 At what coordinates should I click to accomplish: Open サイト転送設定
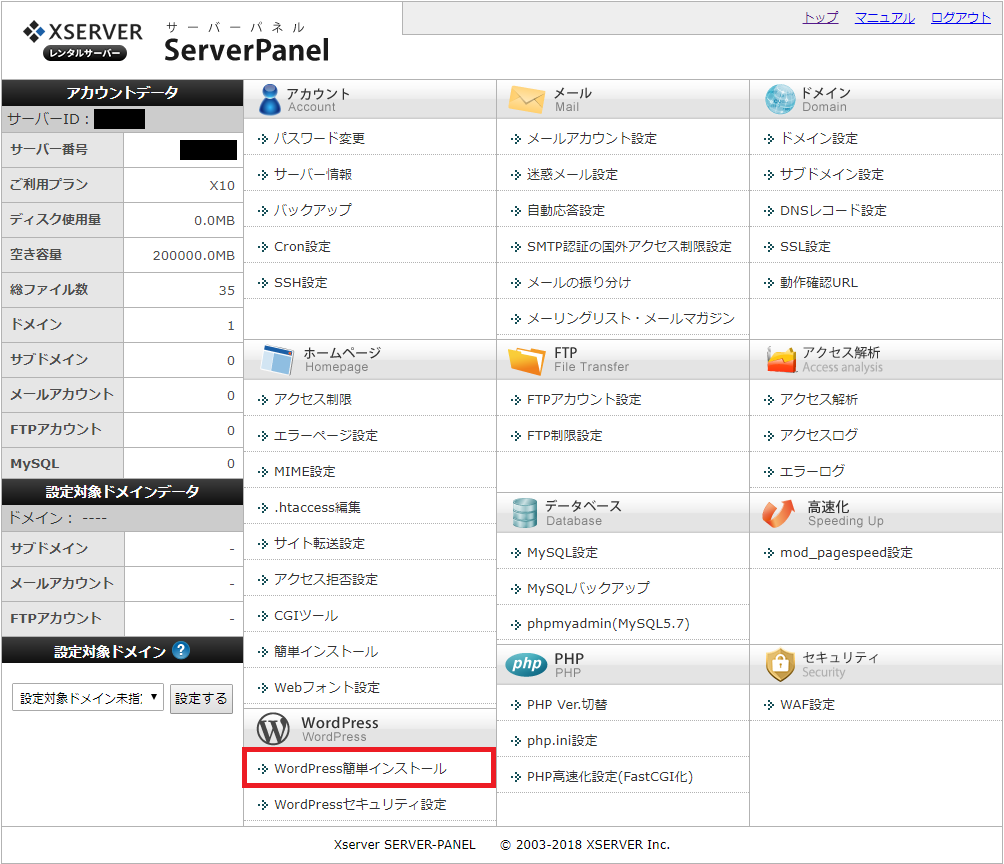point(319,544)
